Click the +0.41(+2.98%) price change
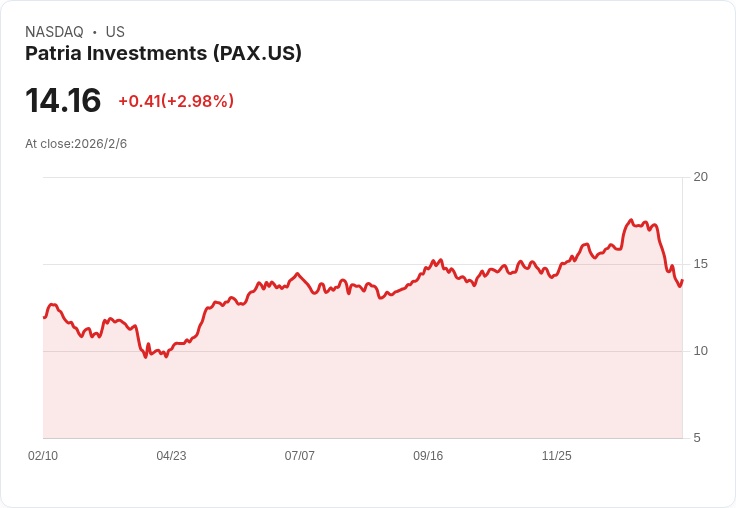Viewport: 736px width, 508px height. [x=176, y=101]
